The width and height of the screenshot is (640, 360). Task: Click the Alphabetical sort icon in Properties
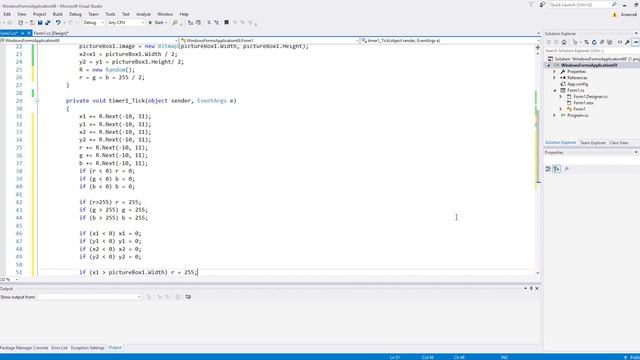(557, 169)
